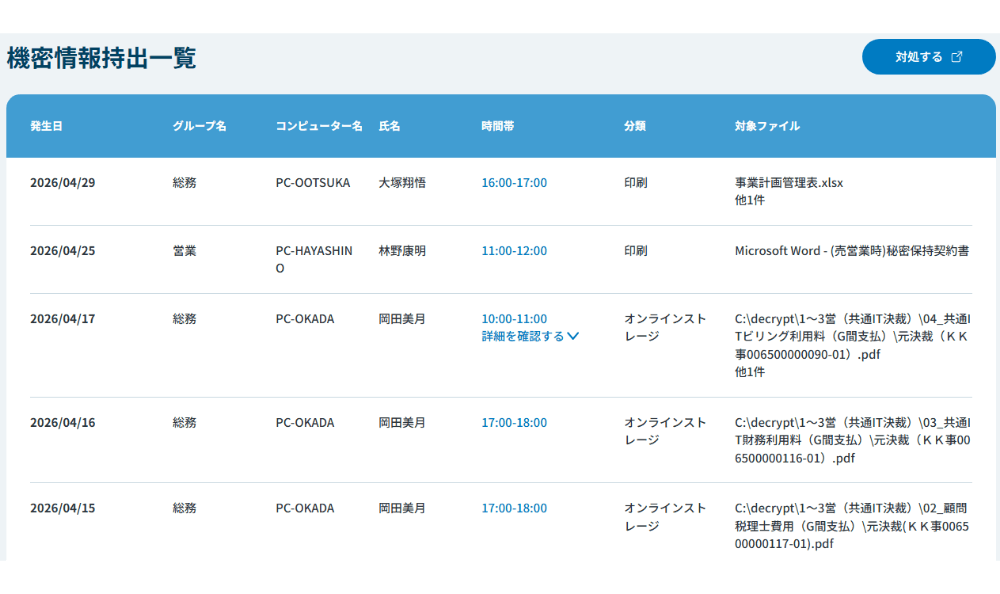This screenshot has height=594, width=1000.
Task: Expand 詳細を確認する chevron
Action: point(573,336)
